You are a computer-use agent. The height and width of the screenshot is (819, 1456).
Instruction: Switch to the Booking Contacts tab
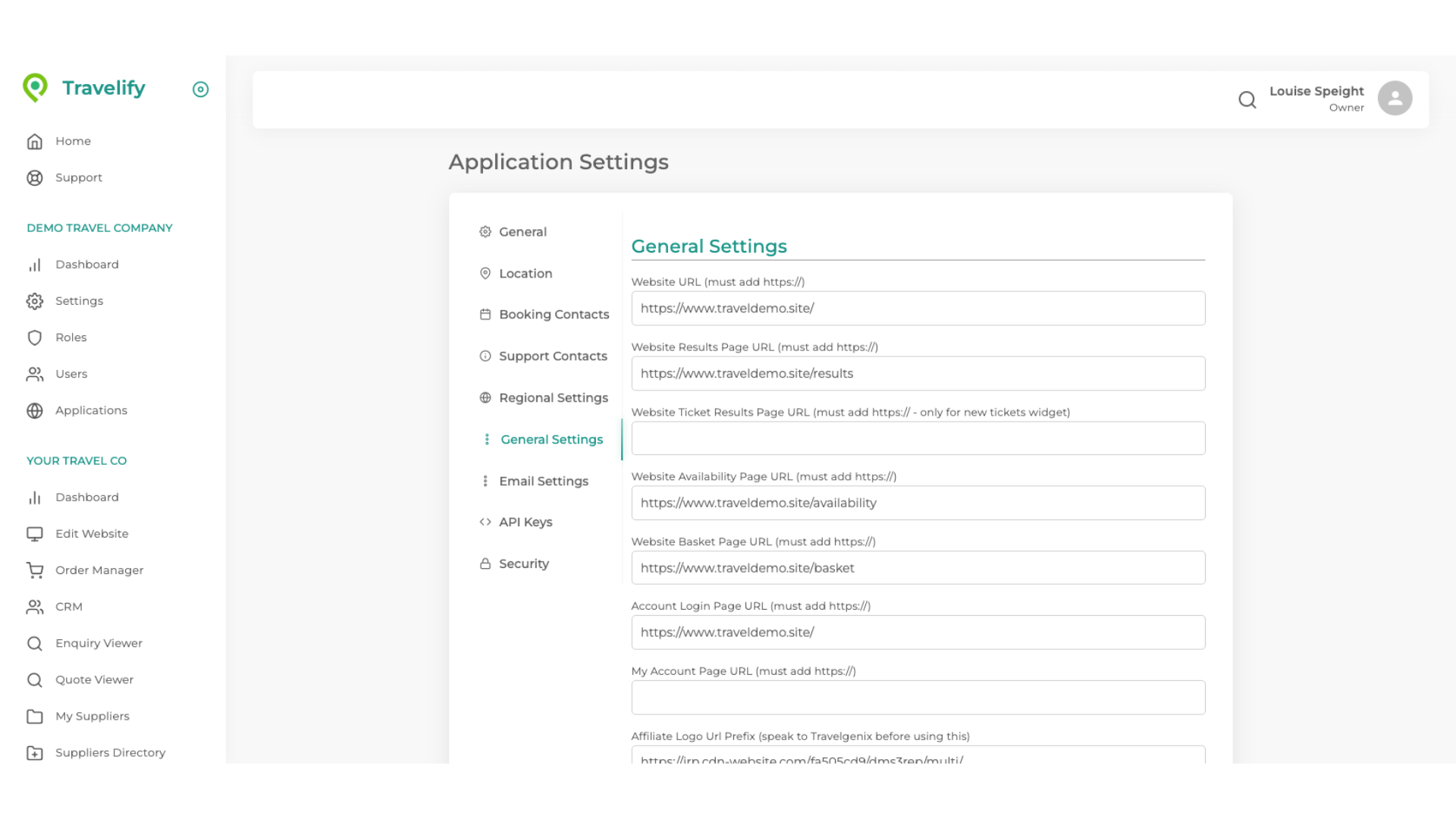tap(554, 314)
